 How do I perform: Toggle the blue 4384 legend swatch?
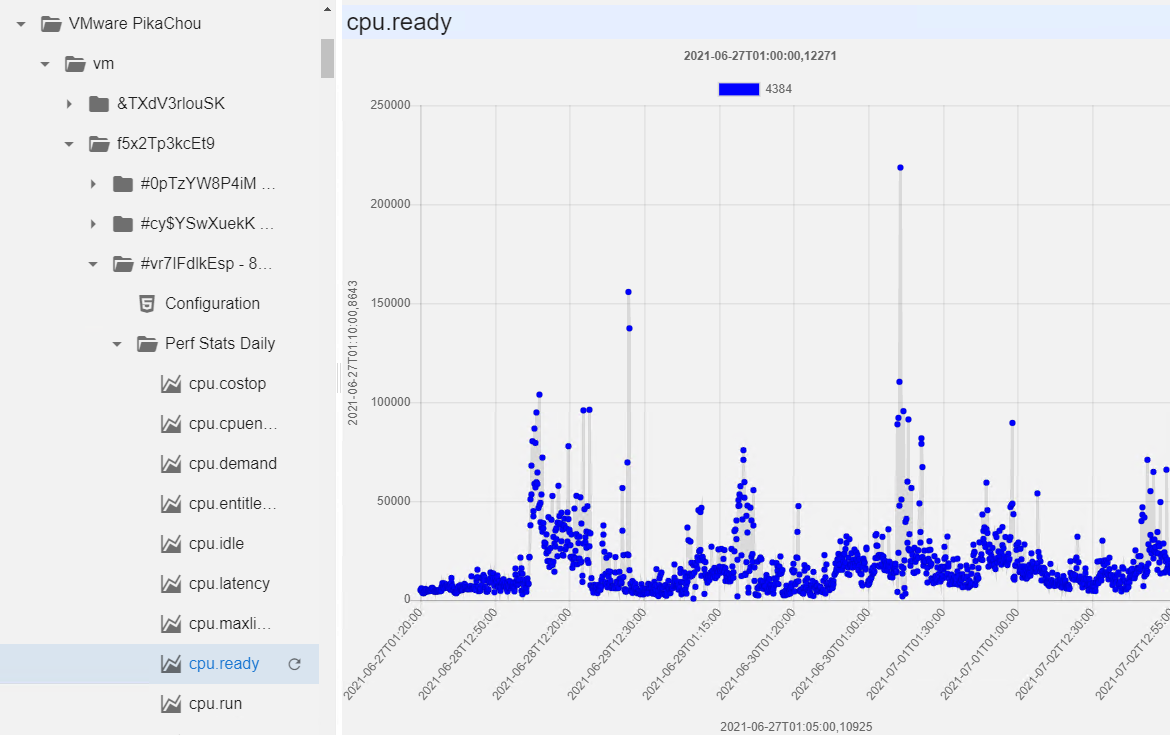[x=739, y=90]
